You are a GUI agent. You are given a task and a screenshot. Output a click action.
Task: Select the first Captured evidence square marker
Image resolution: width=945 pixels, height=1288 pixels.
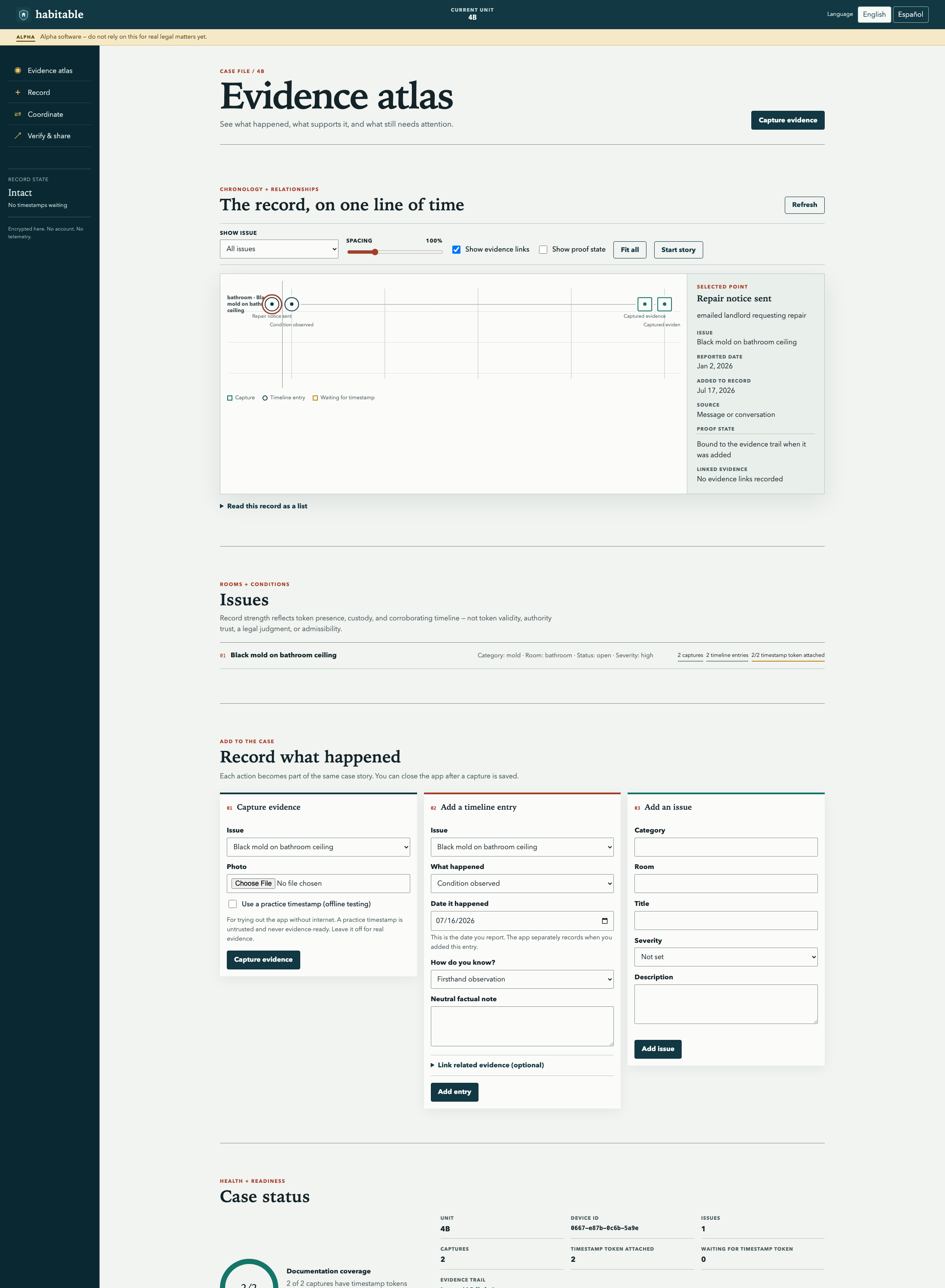click(645, 304)
